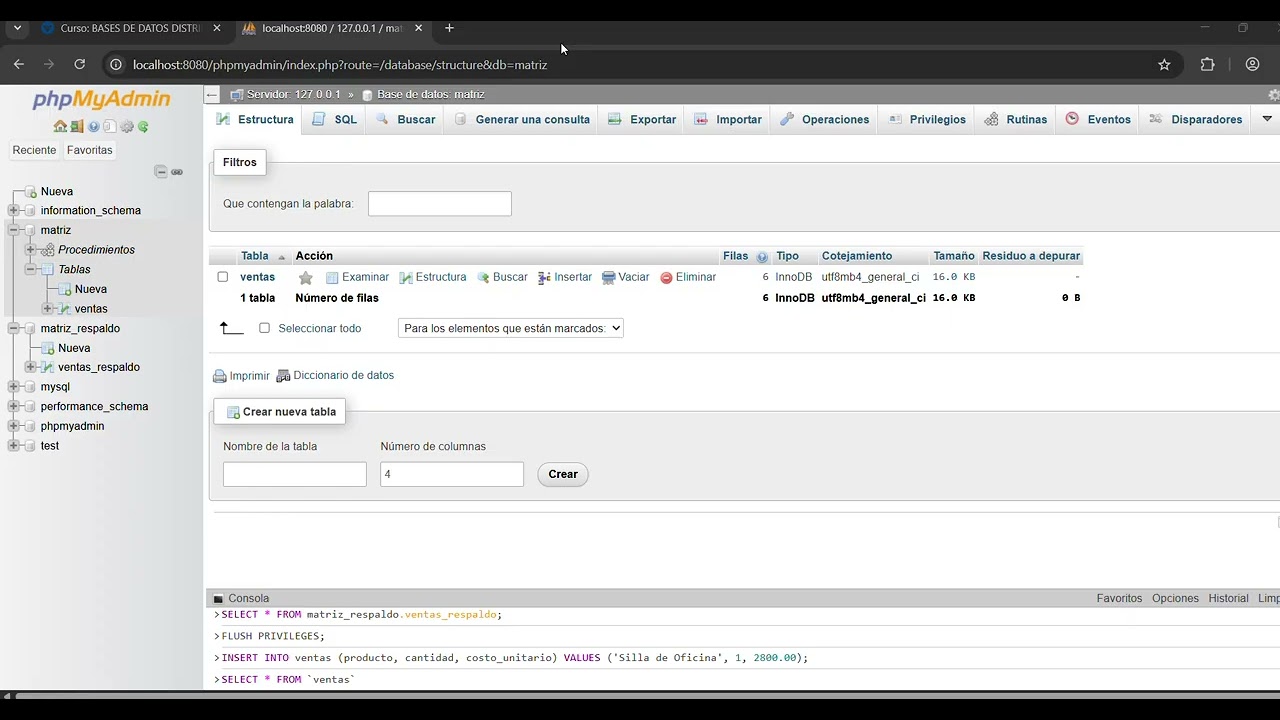The height and width of the screenshot is (720, 1280).
Task: Click the Procedimientos gears icon
Action: pos(48,250)
